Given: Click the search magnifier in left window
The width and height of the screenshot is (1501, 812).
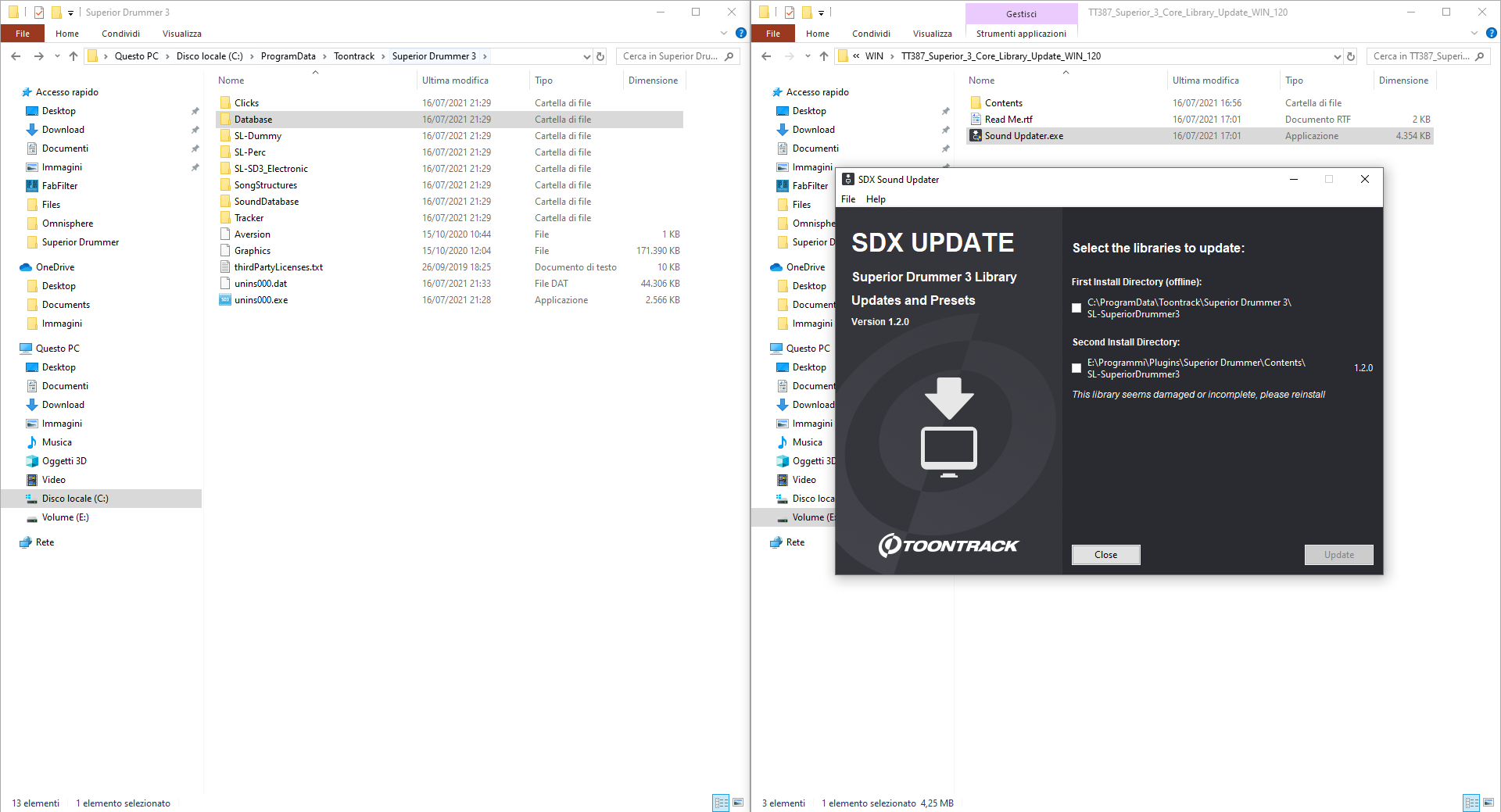Looking at the screenshot, I should tap(729, 56).
